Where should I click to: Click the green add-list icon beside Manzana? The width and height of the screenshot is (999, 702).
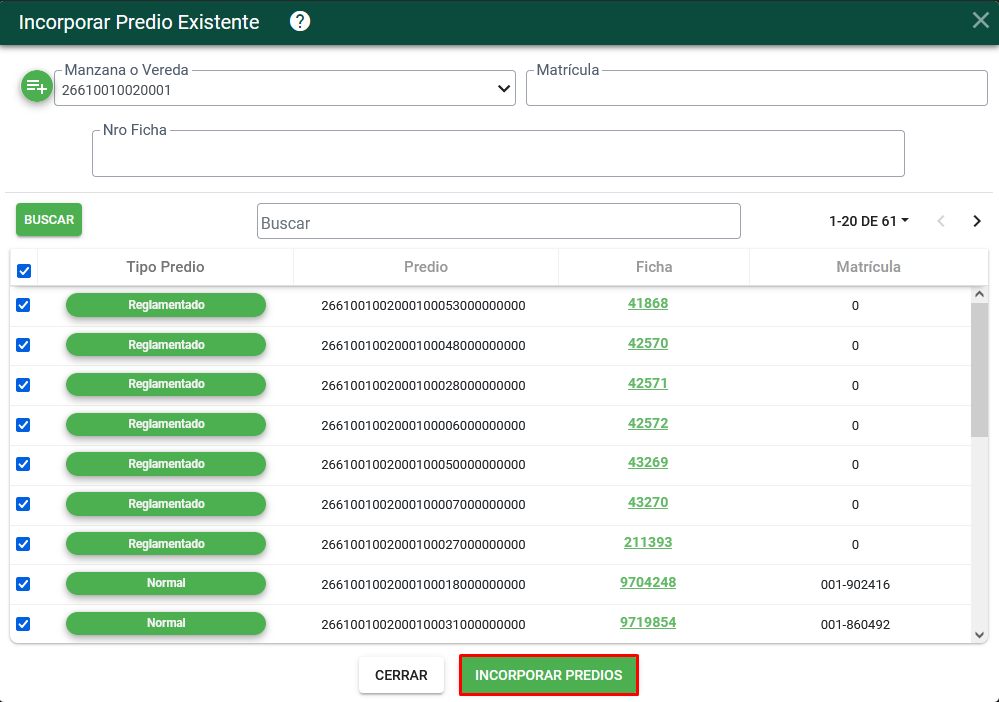coord(36,86)
